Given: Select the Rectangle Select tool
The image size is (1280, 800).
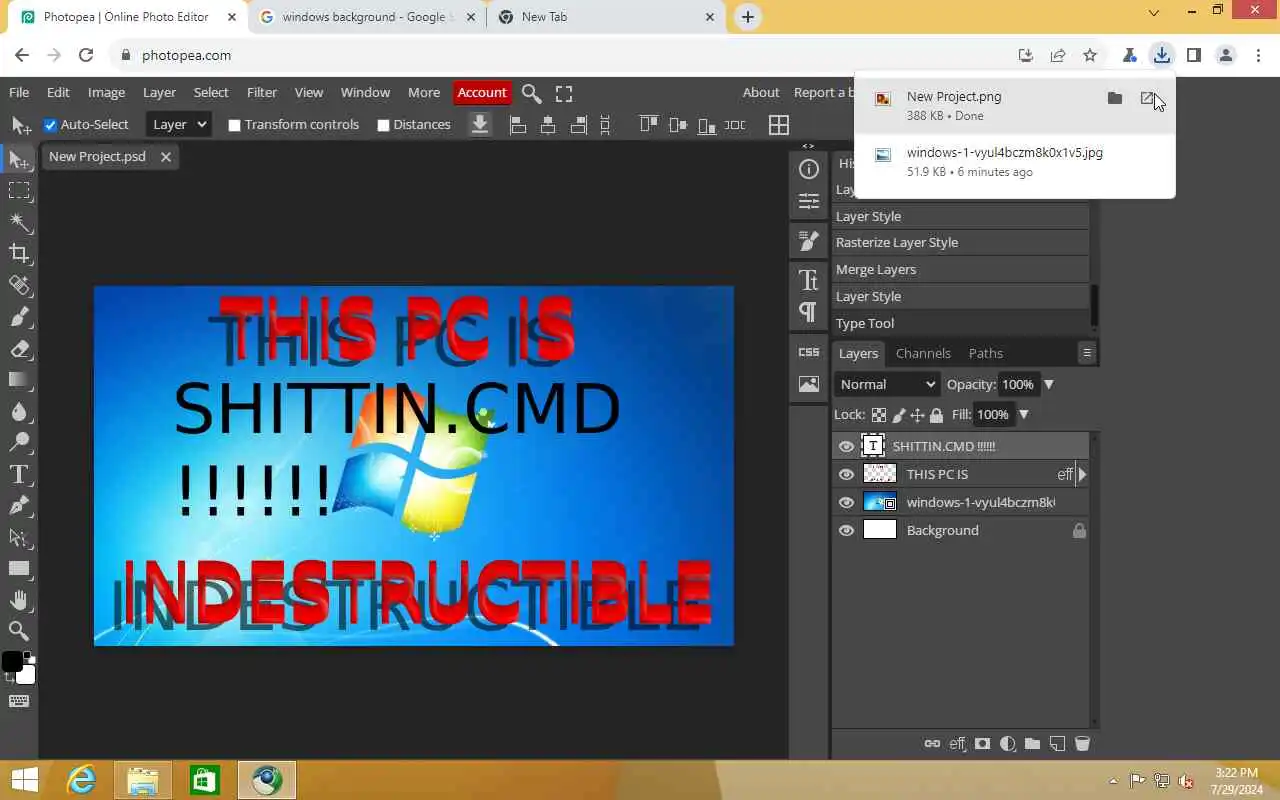Looking at the screenshot, I should coord(19,190).
